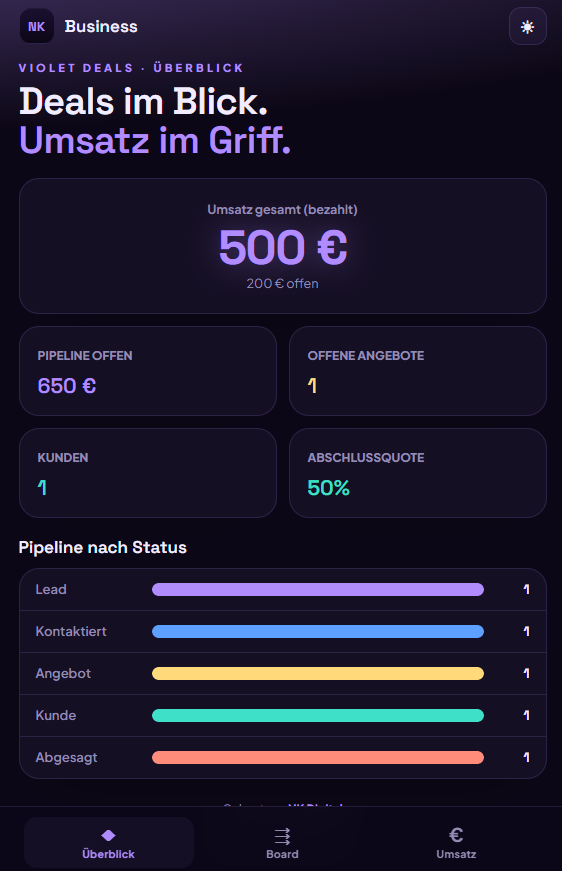Open the Pipeline offen card
This screenshot has width=562, height=871.
(148, 371)
